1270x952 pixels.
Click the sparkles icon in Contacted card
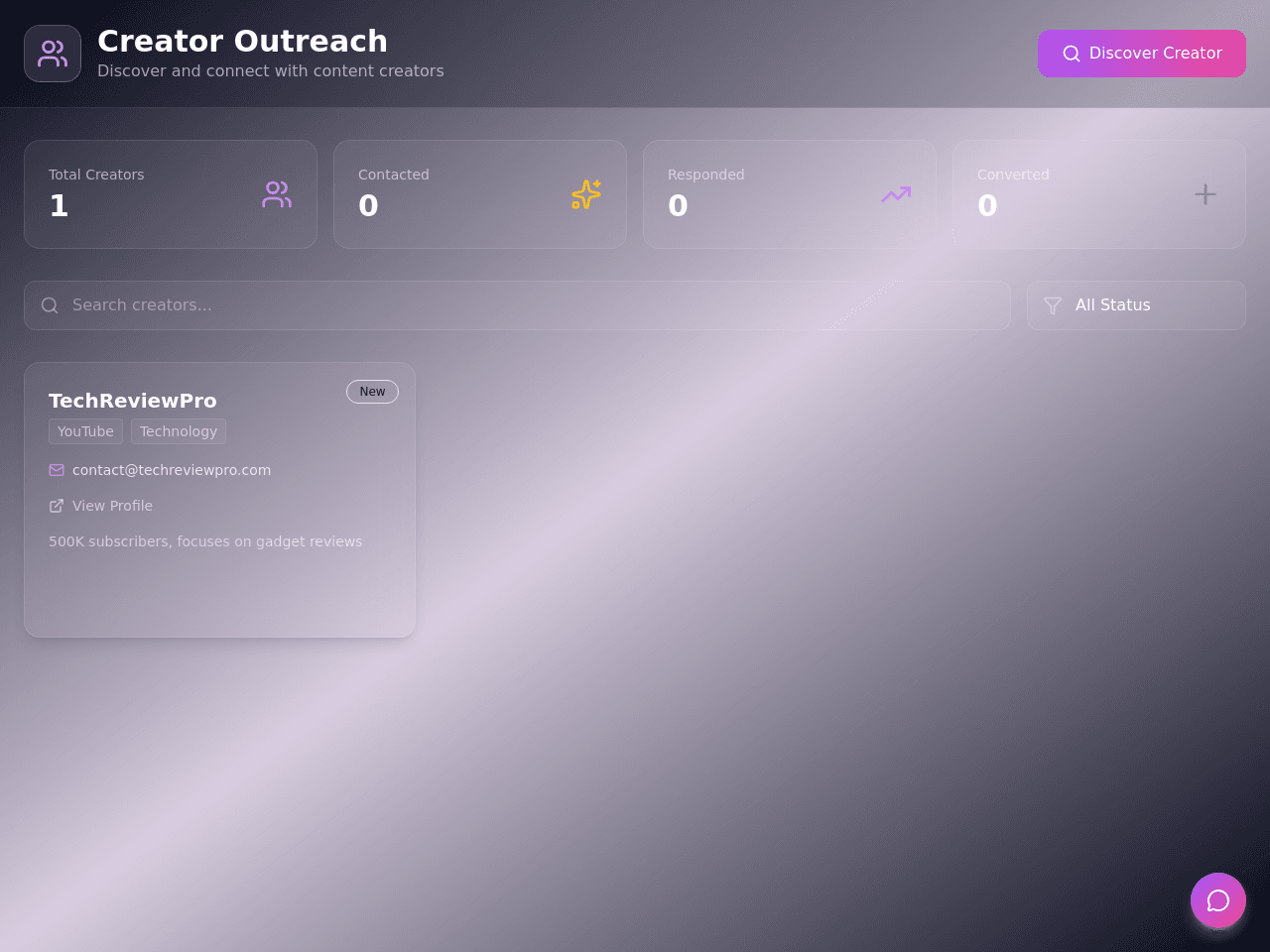pos(586,194)
